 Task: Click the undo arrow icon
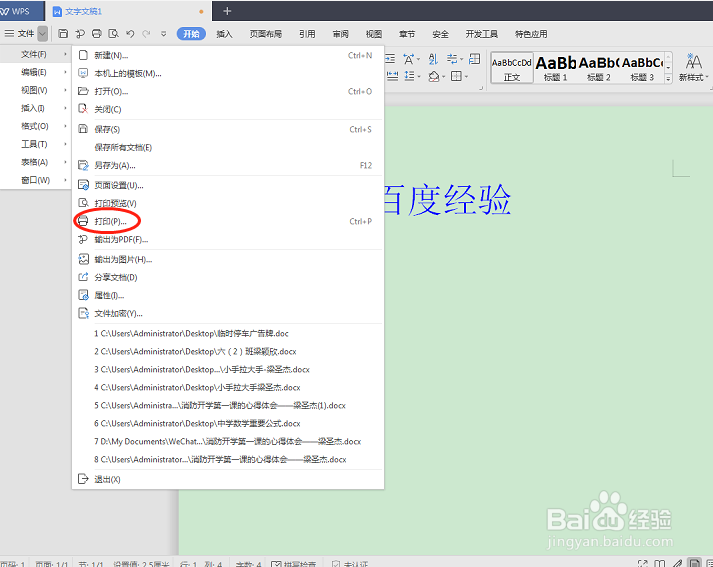[131, 34]
